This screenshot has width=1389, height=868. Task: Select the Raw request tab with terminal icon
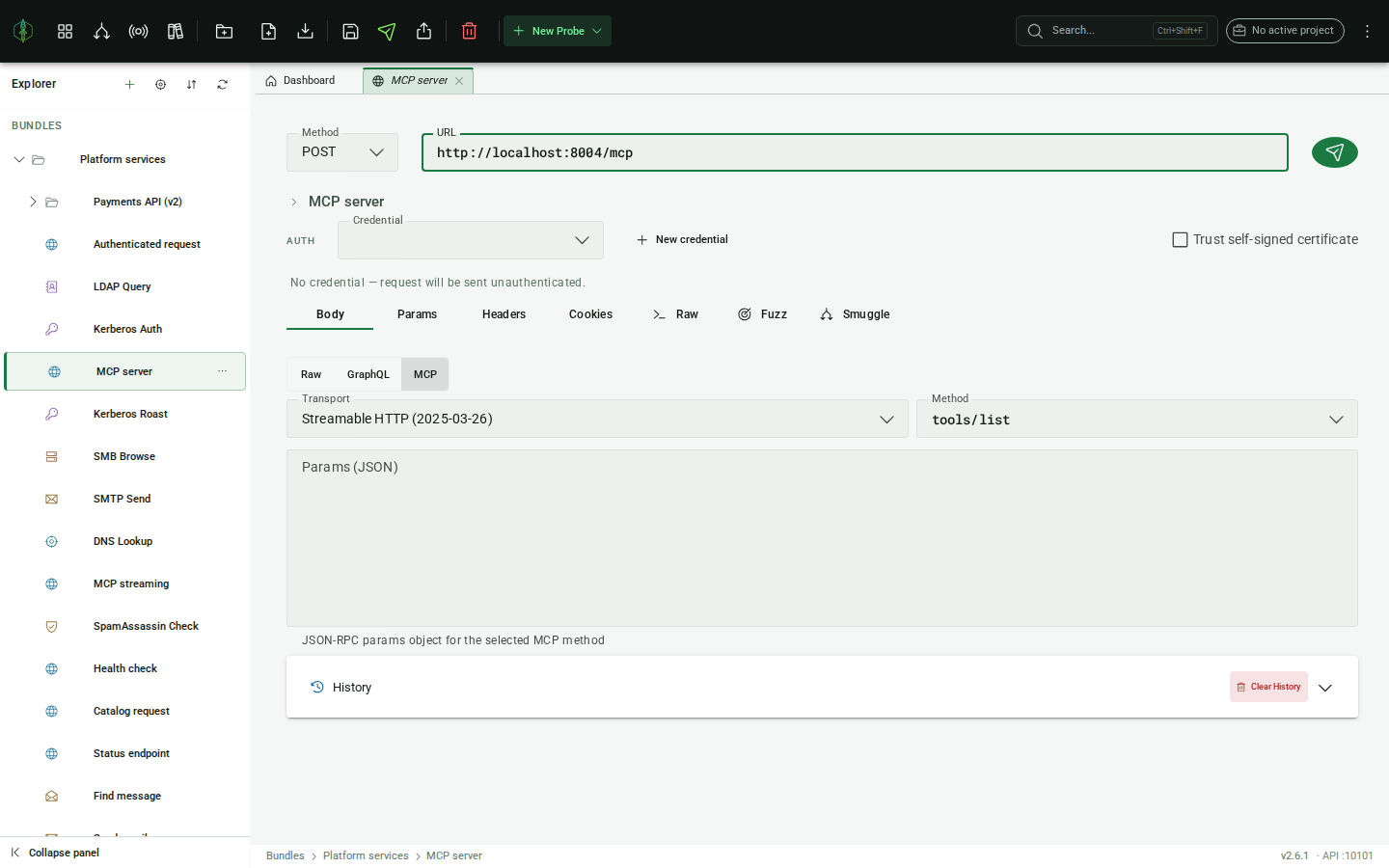point(675,314)
